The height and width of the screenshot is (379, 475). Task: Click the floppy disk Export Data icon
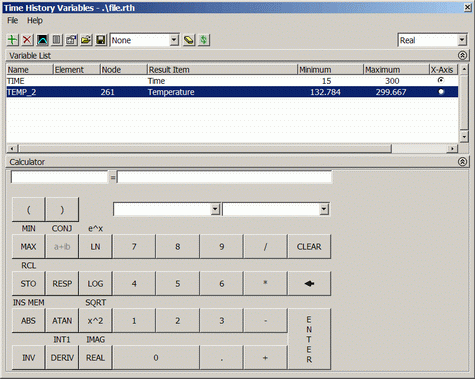(101, 40)
